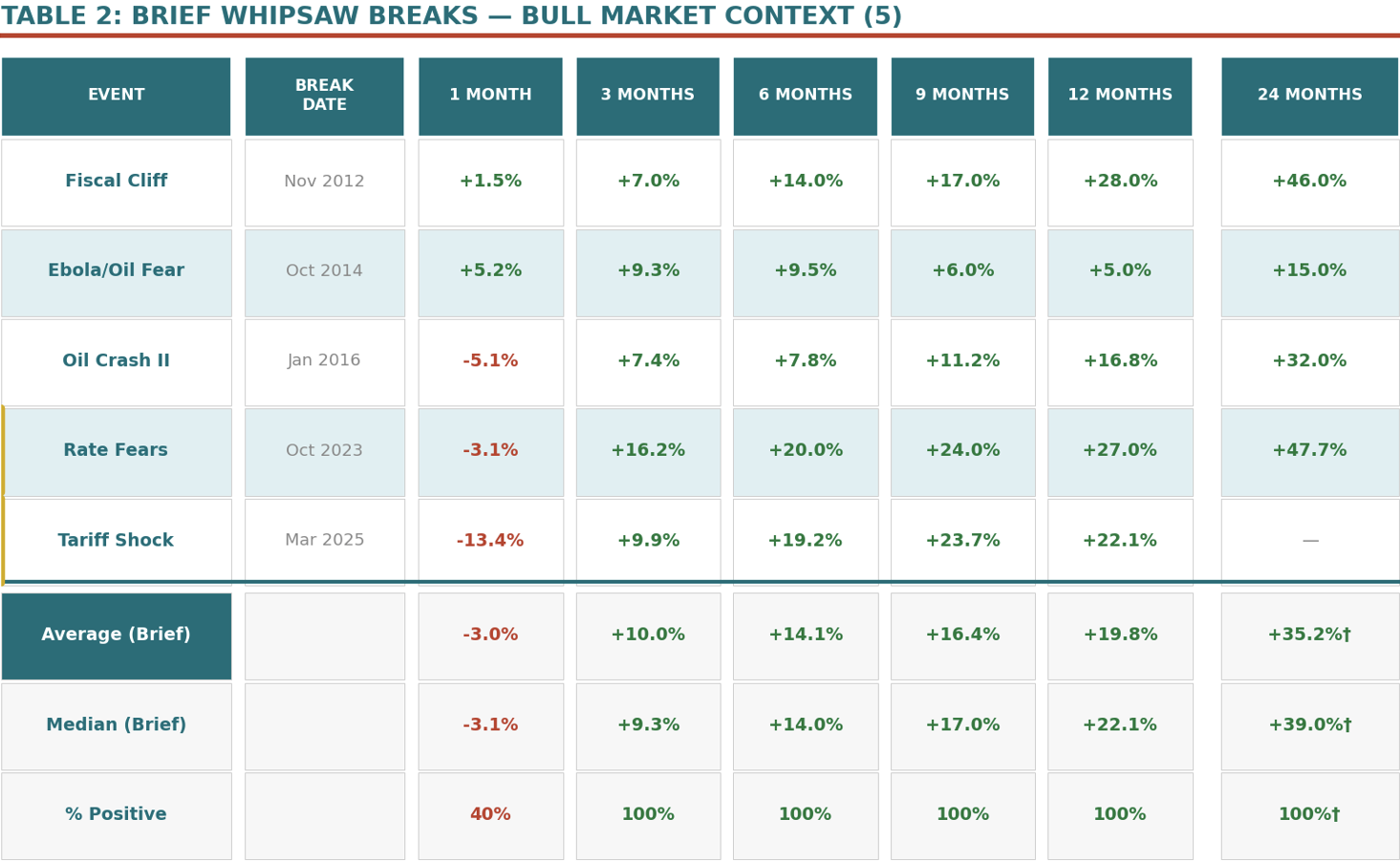Click the Ebola/Oil Fear event cell
The height and width of the screenshot is (862, 1400).
pyautogui.click(x=116, y=271)
